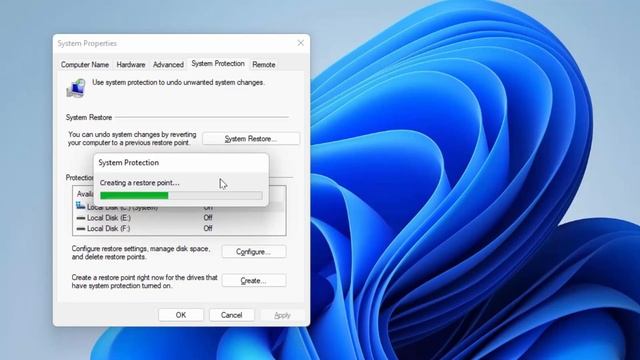The width and height of the screenshot is (640, 360).
Task: Click the Off status for Local Disk (E:)
Action: point(208,218)
